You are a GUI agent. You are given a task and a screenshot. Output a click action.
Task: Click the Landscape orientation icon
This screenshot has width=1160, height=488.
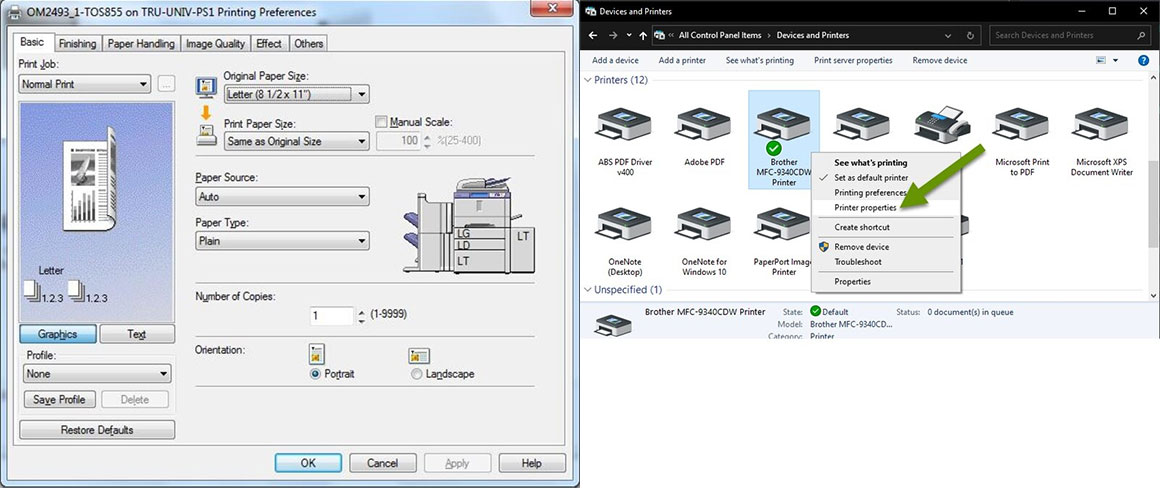click(x=419, y=356)
